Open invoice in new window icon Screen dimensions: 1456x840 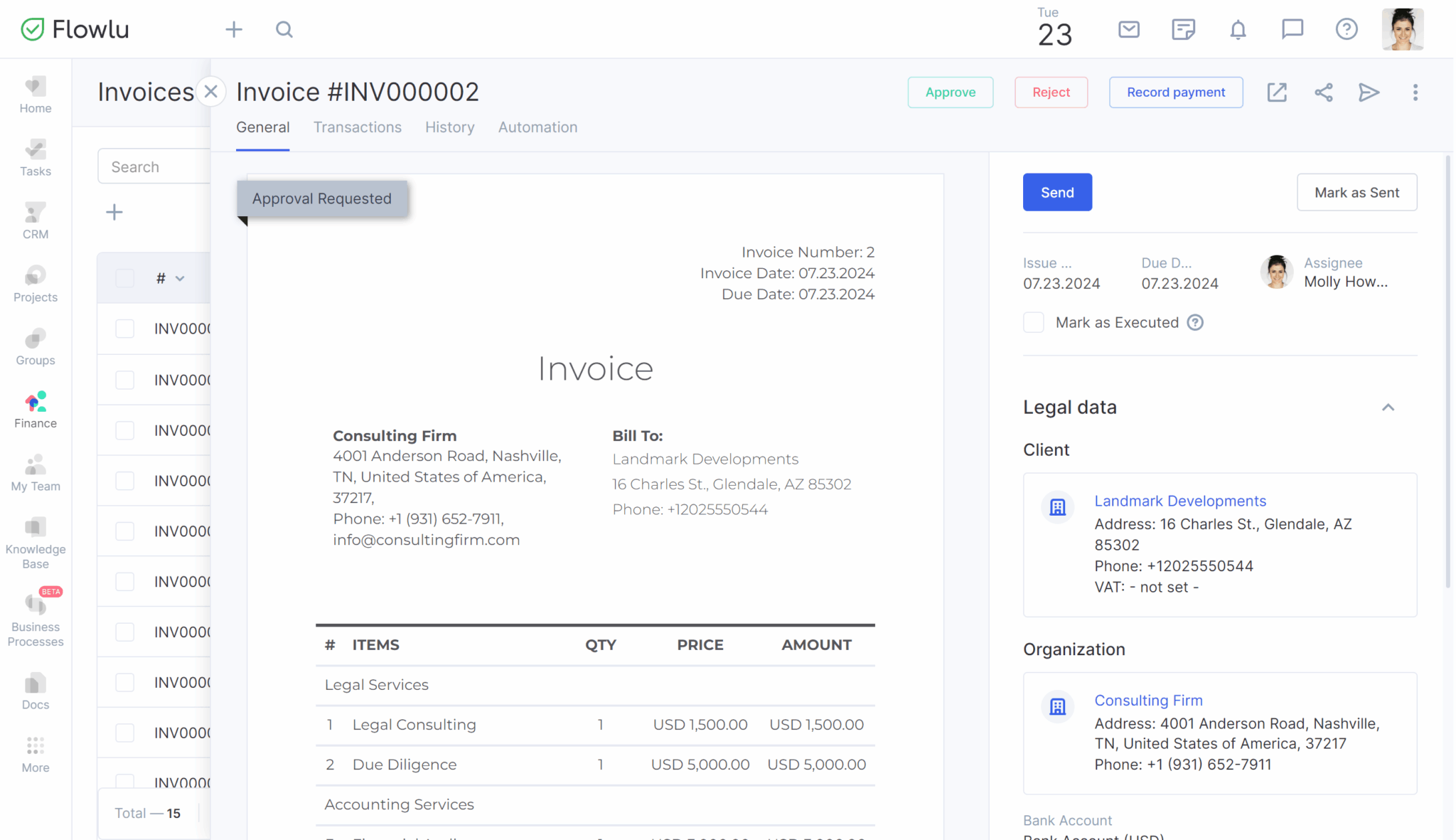click(x=1277, y=92)
